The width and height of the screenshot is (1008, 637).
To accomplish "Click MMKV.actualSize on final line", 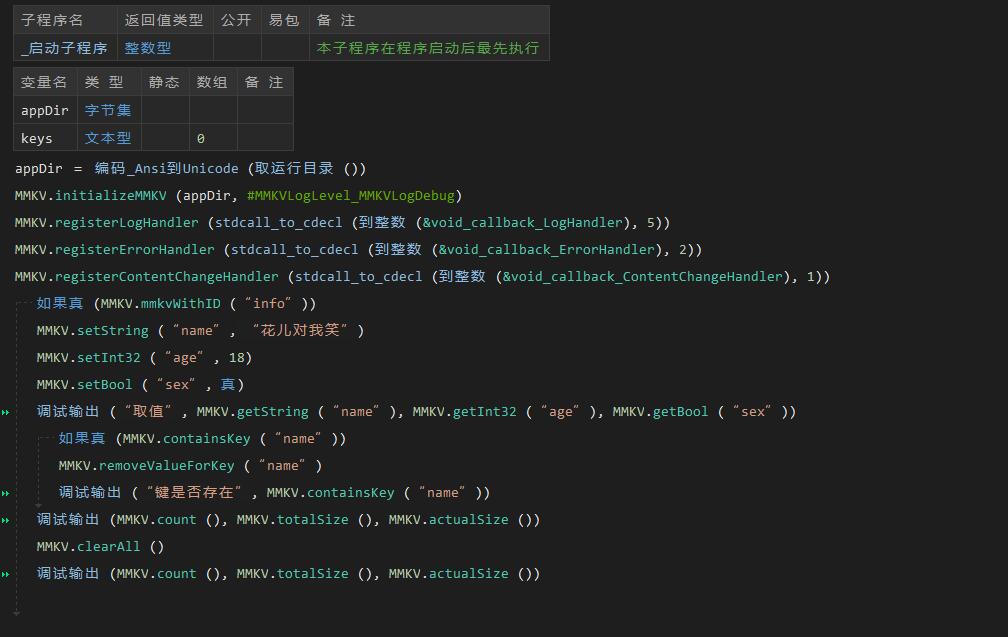I will click(449, 573).
